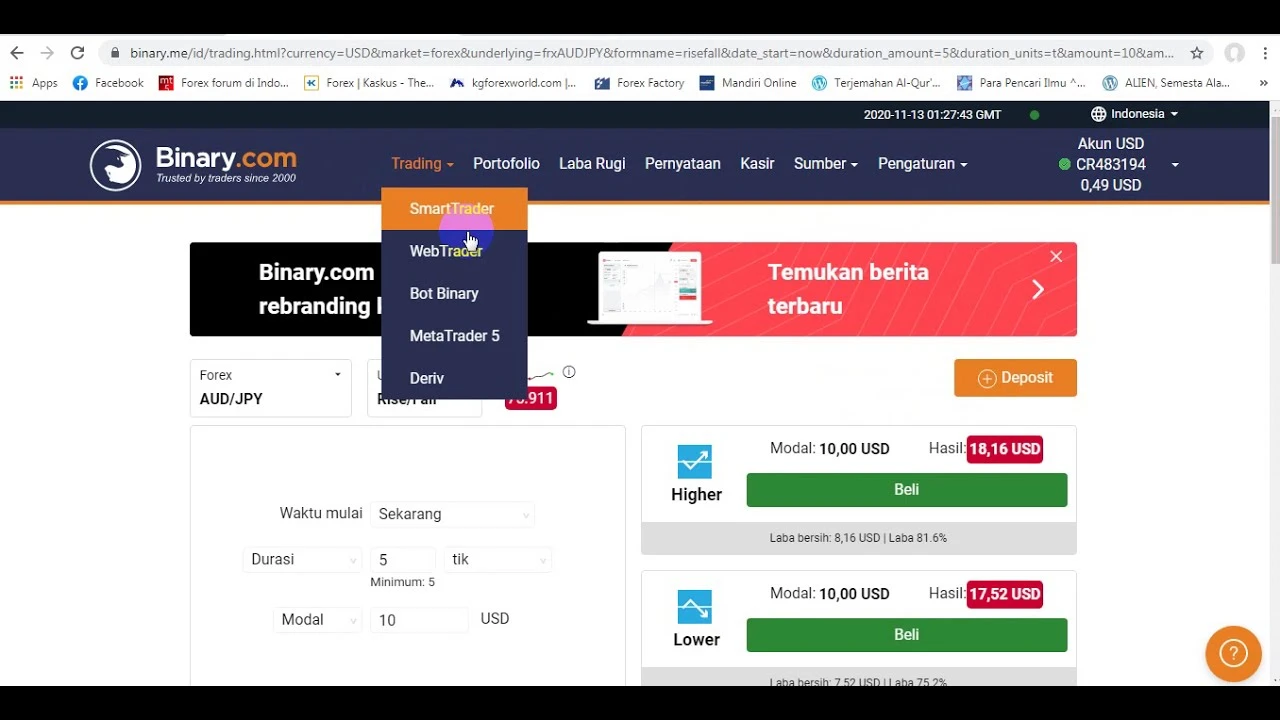The height and width of the screenshot is (720, 1280).
Task: Open the Terjemahan Al-Qur'... bookmark
Action: click(876, 83)
